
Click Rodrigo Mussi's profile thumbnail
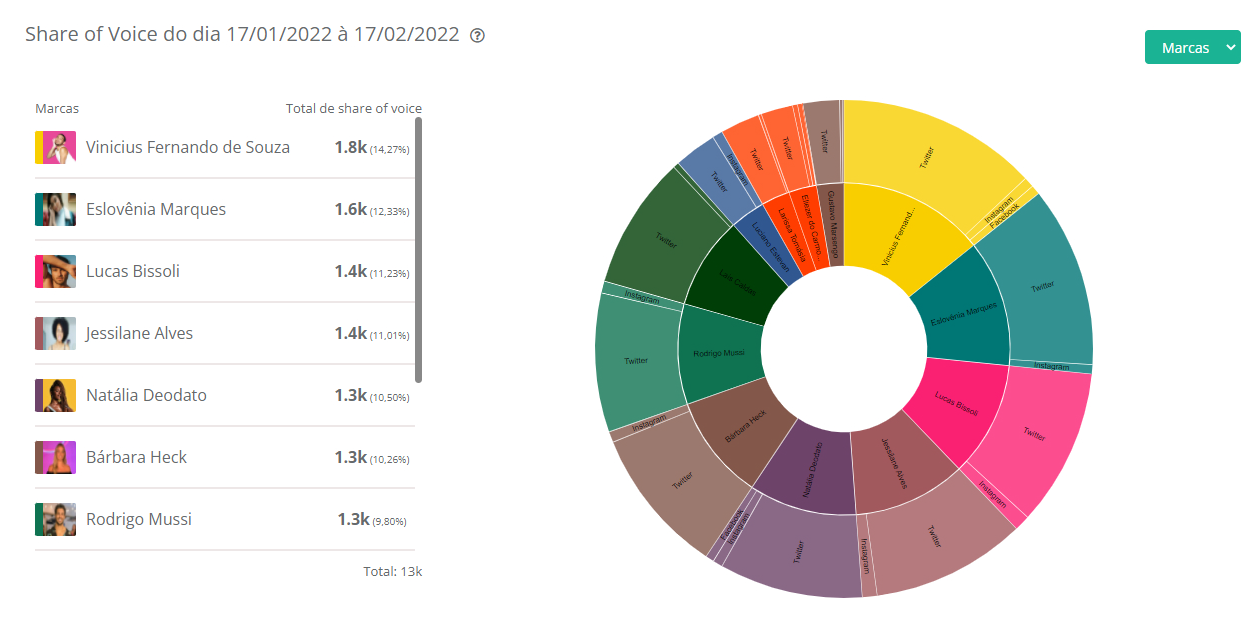coord(56,519)
